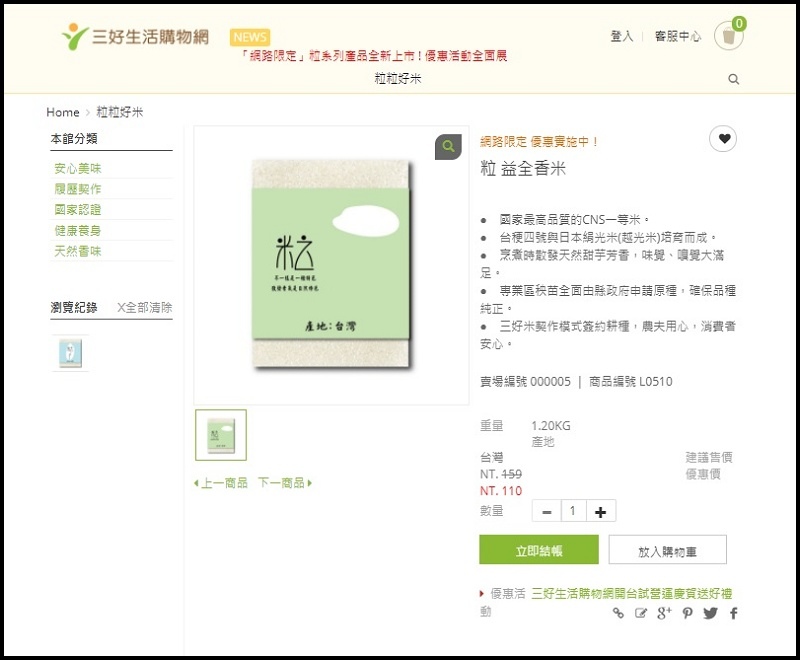Select 履歷契作 category
The height and width of the screenshot is (660, 800).
coord(78,189)
